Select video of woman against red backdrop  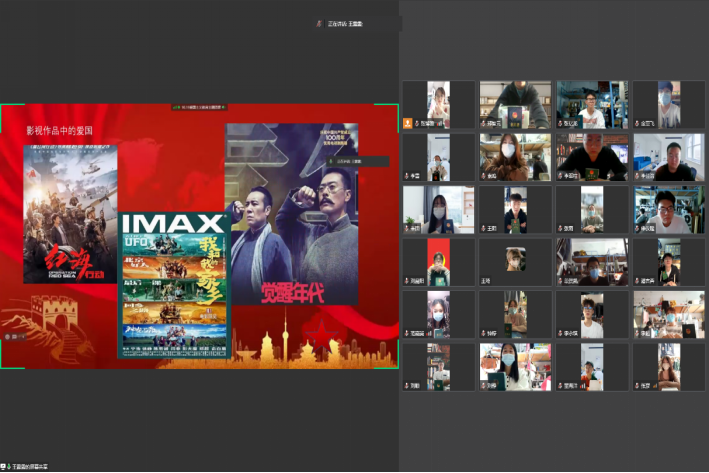pos(438,262)
